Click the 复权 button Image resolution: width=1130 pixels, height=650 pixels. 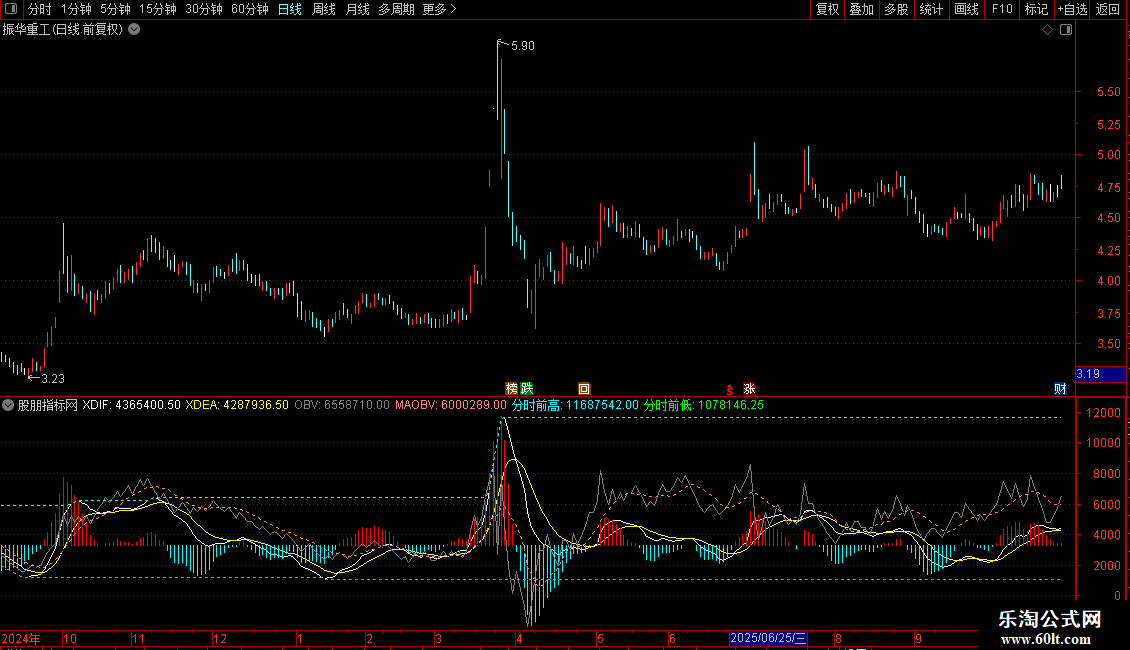(827, 9)
